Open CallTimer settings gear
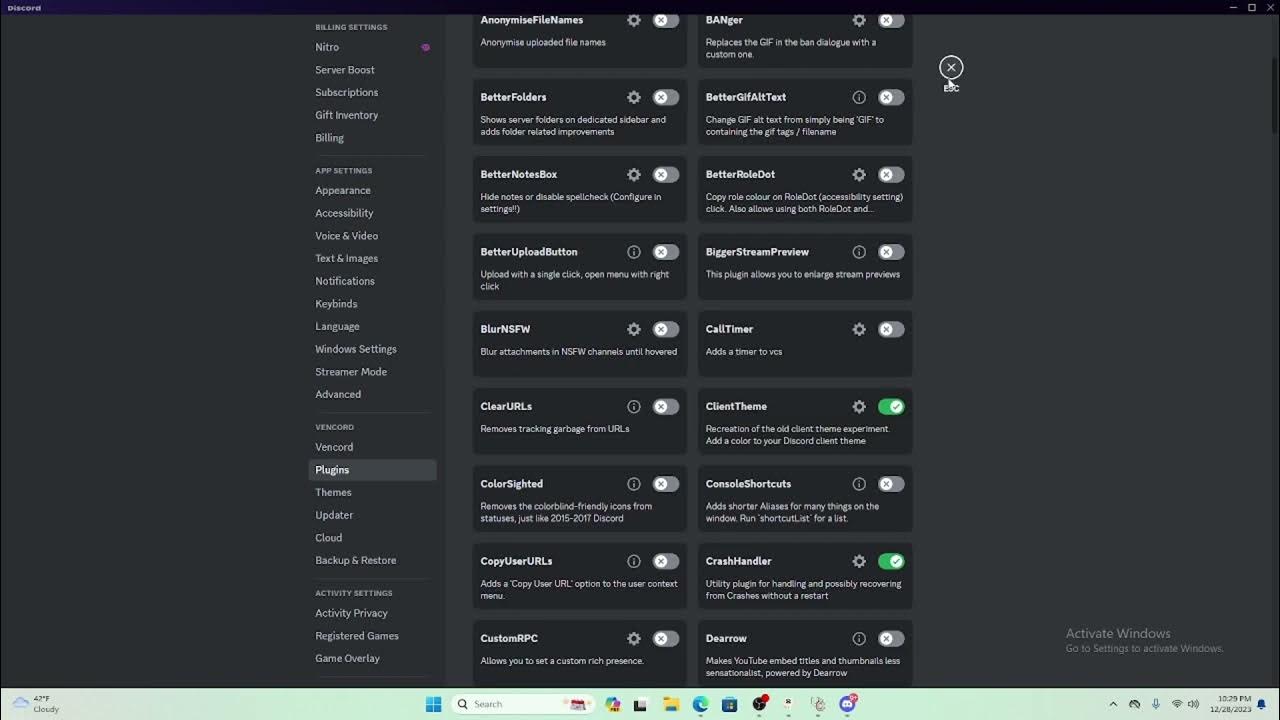1280x720 pixels. [859, 329]
